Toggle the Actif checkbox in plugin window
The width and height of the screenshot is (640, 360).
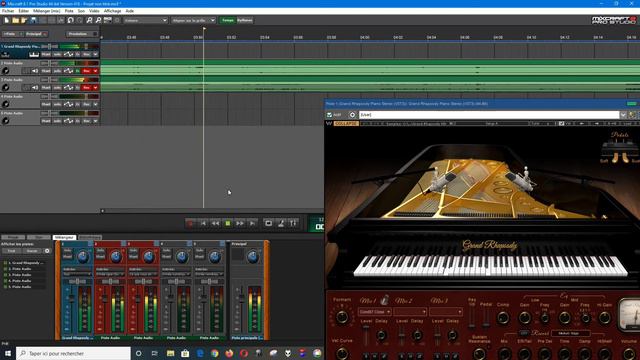click(329, 115)
